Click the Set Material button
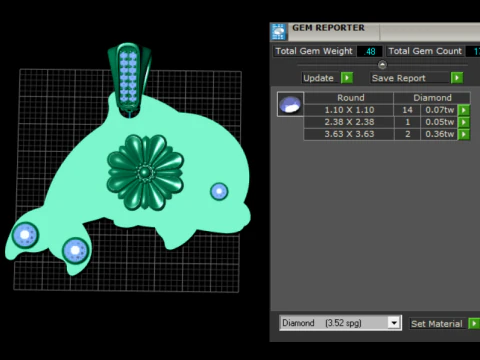 click(x=437, y=323)
